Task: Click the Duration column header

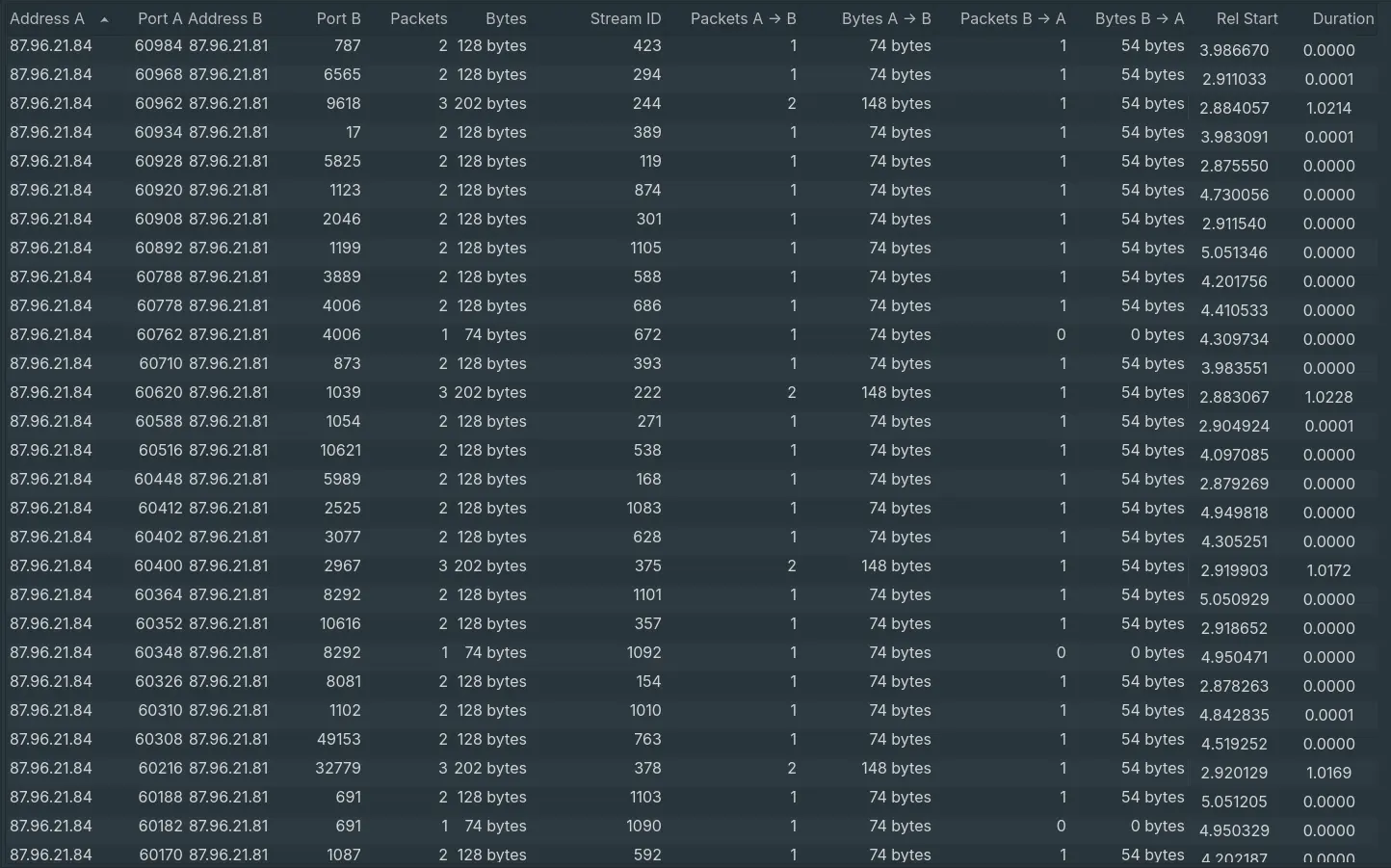Action: click(1342, 18)
